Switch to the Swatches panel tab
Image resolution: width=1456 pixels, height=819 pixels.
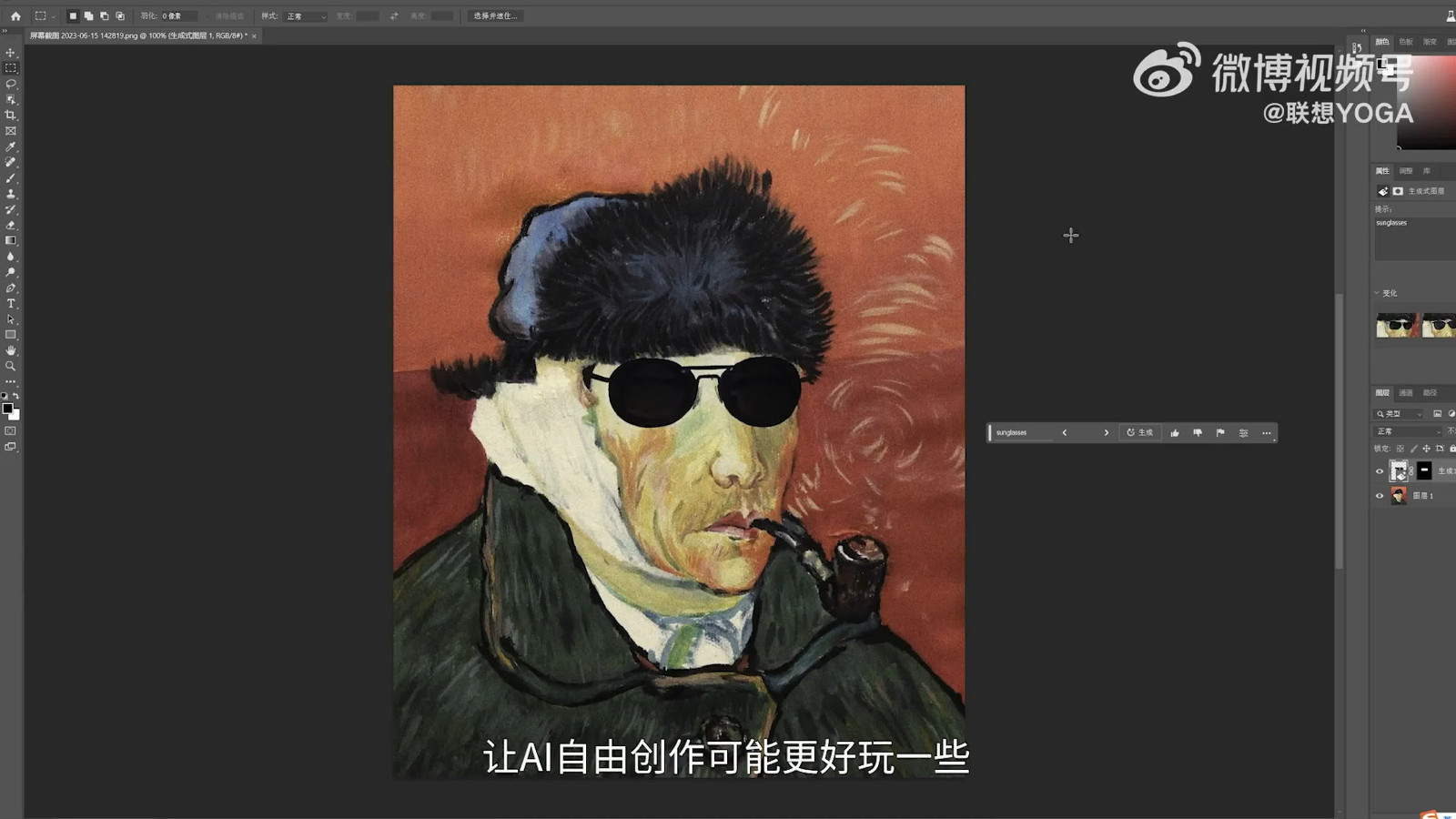pos(1406,42)
